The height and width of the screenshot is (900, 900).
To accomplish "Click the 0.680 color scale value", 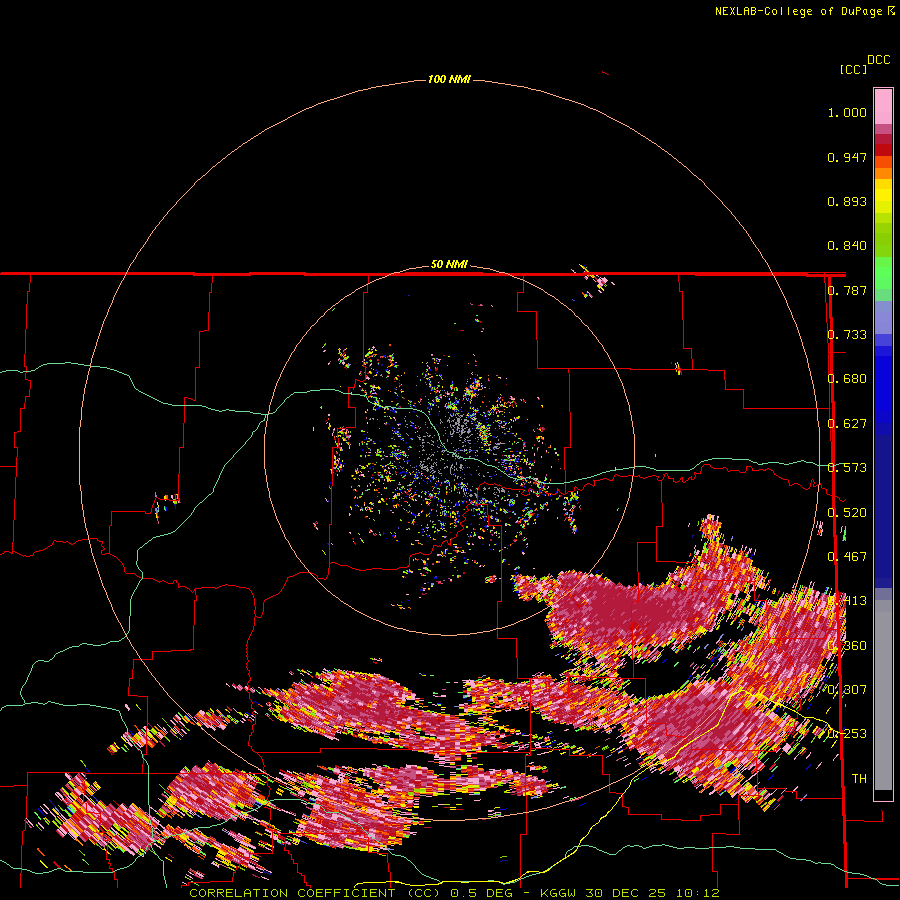I will [x=847, y=379].
